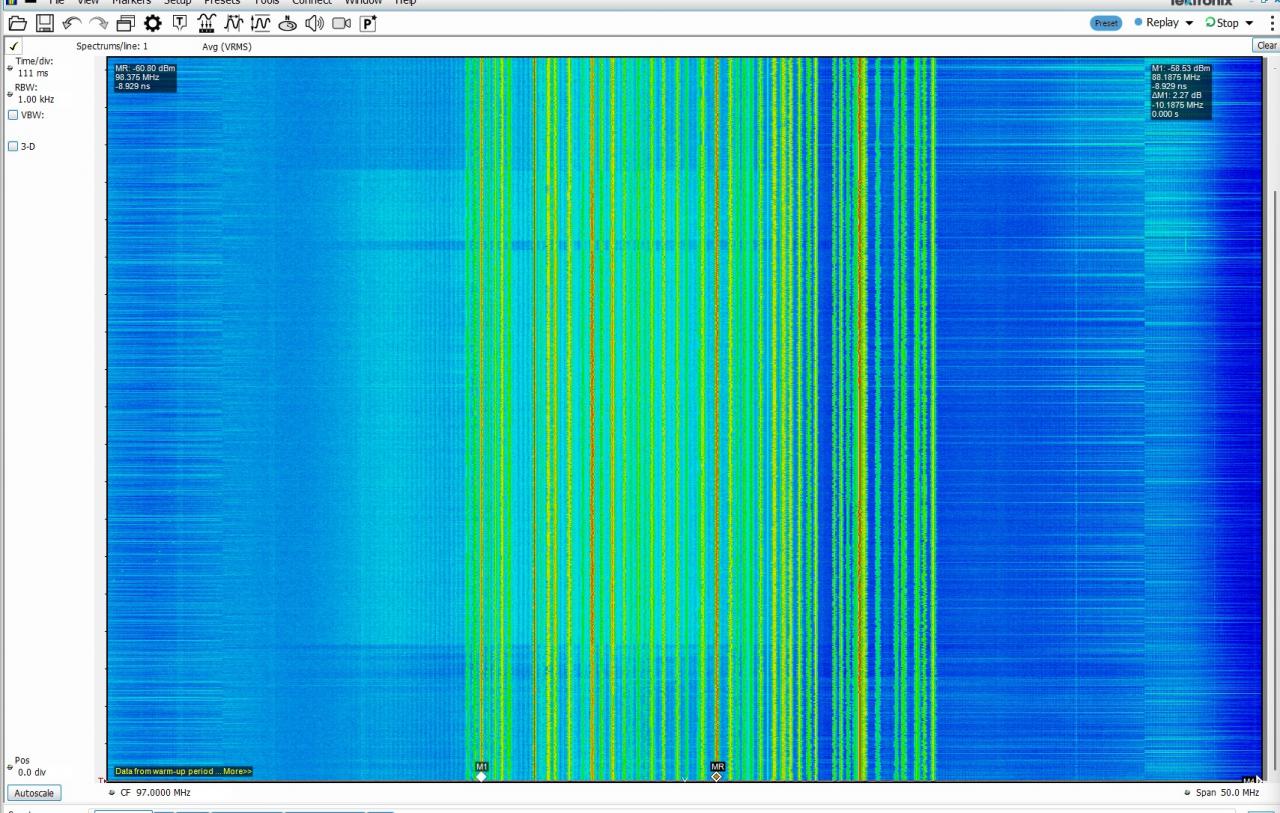Open a file with the folder icon
The width and height of the screenshot is (1280, 813).
pos(17,23)
